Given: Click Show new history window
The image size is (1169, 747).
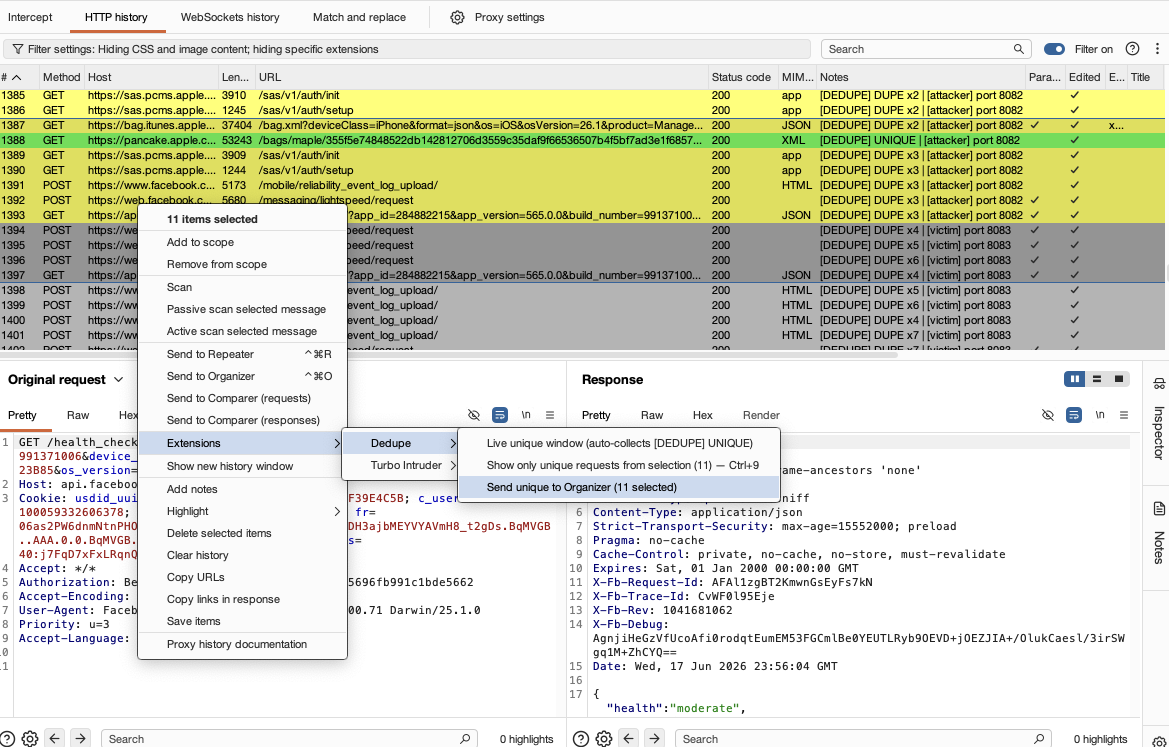Looking at the screenshot, I should pos(242,466).
